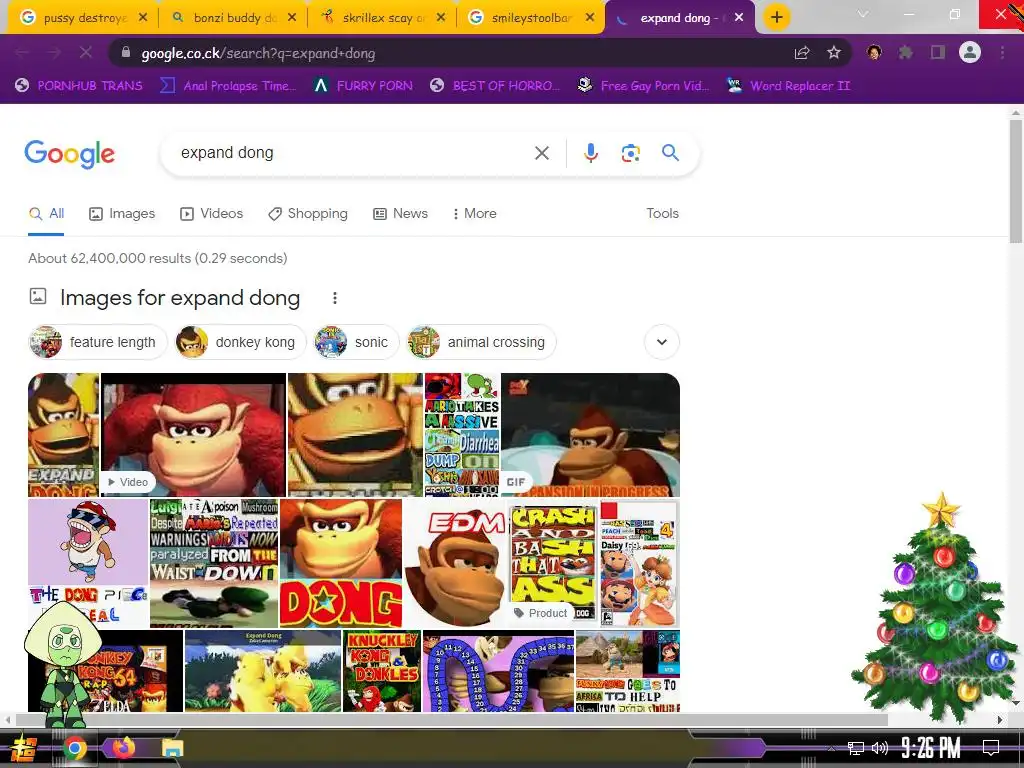Open the Video Donkey Kong thumbnail
This screenshot has height=768, width=1024.
[x=193, y=435]
